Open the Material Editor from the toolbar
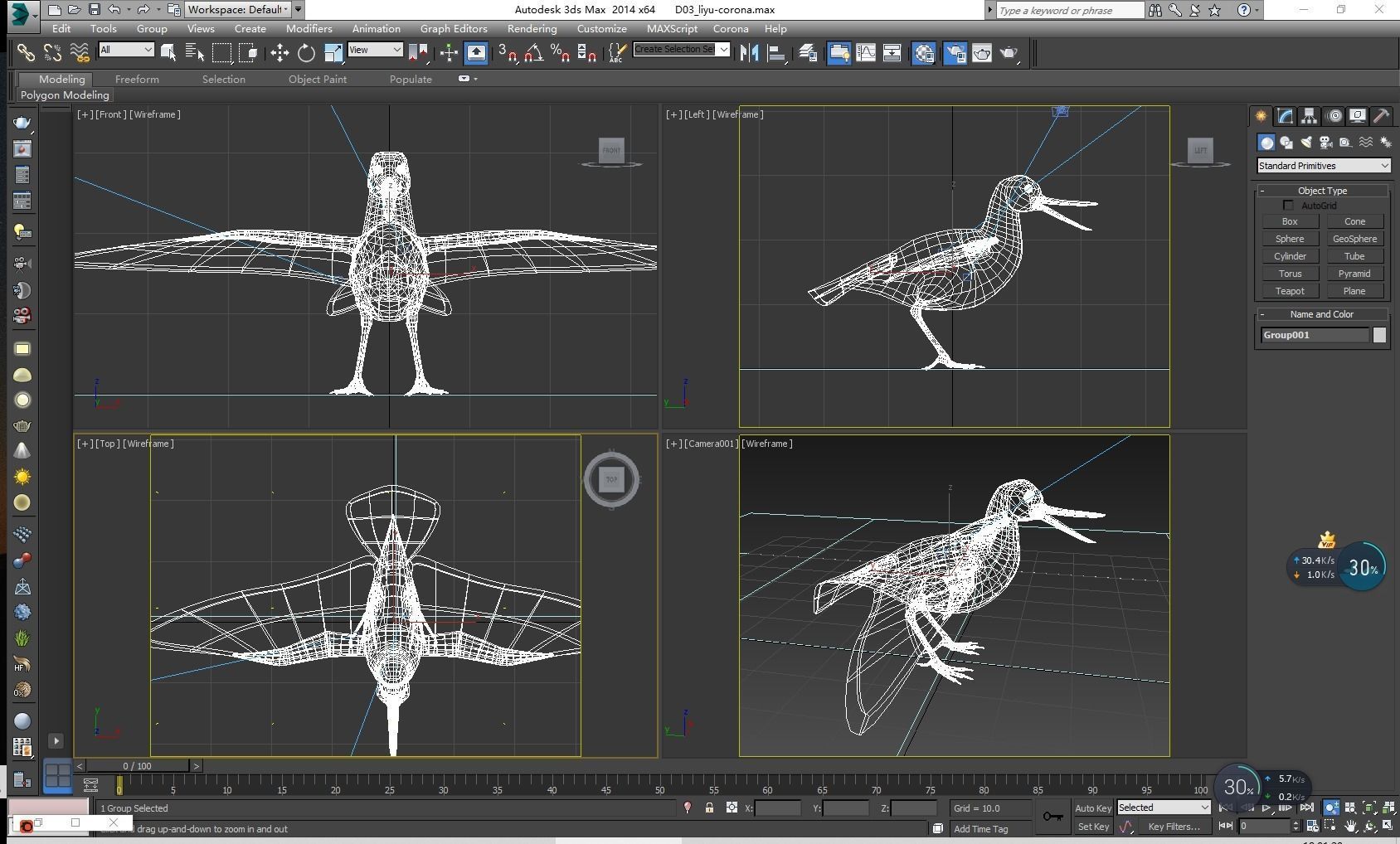Image resolution: width=1400 pixels, height=844 pixels. (x=924, y=52)
